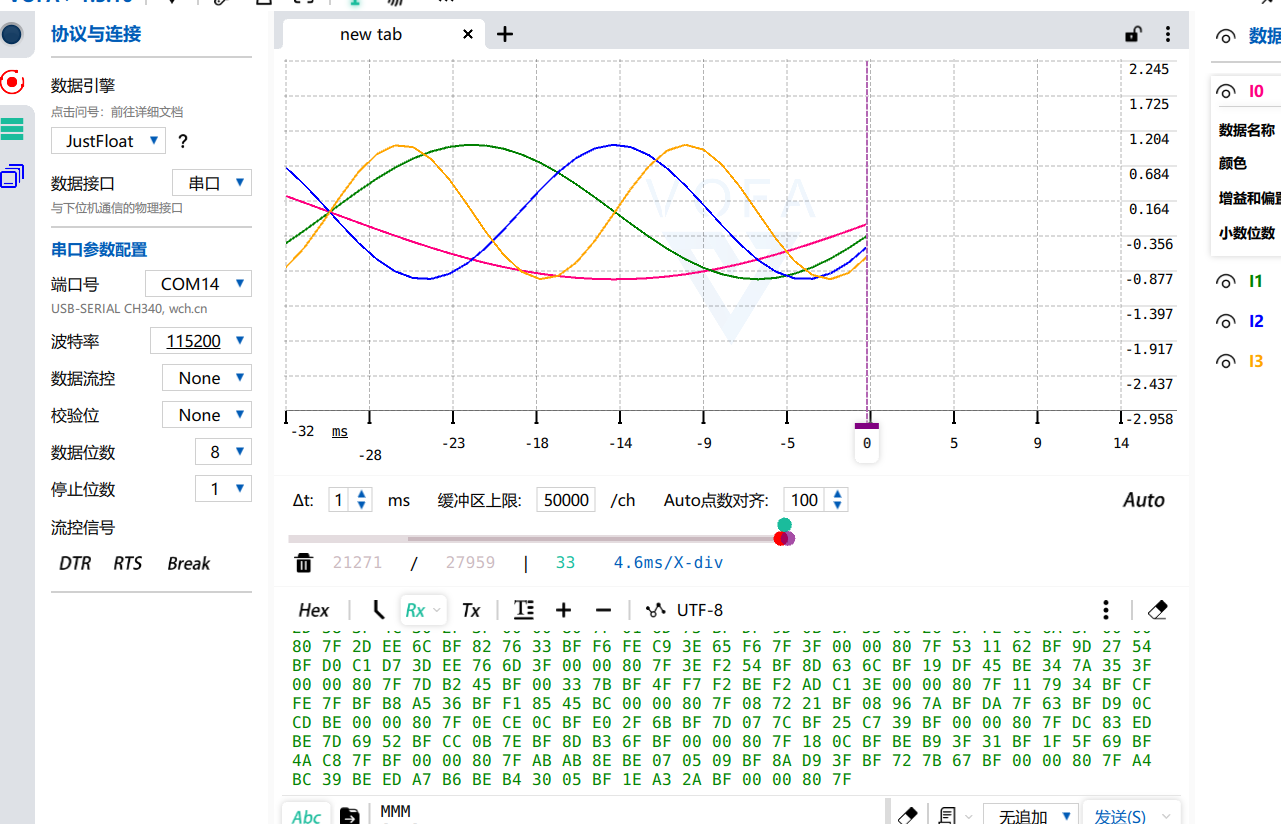Open the 无追加 append dropdown

(x=1031, y=815)
